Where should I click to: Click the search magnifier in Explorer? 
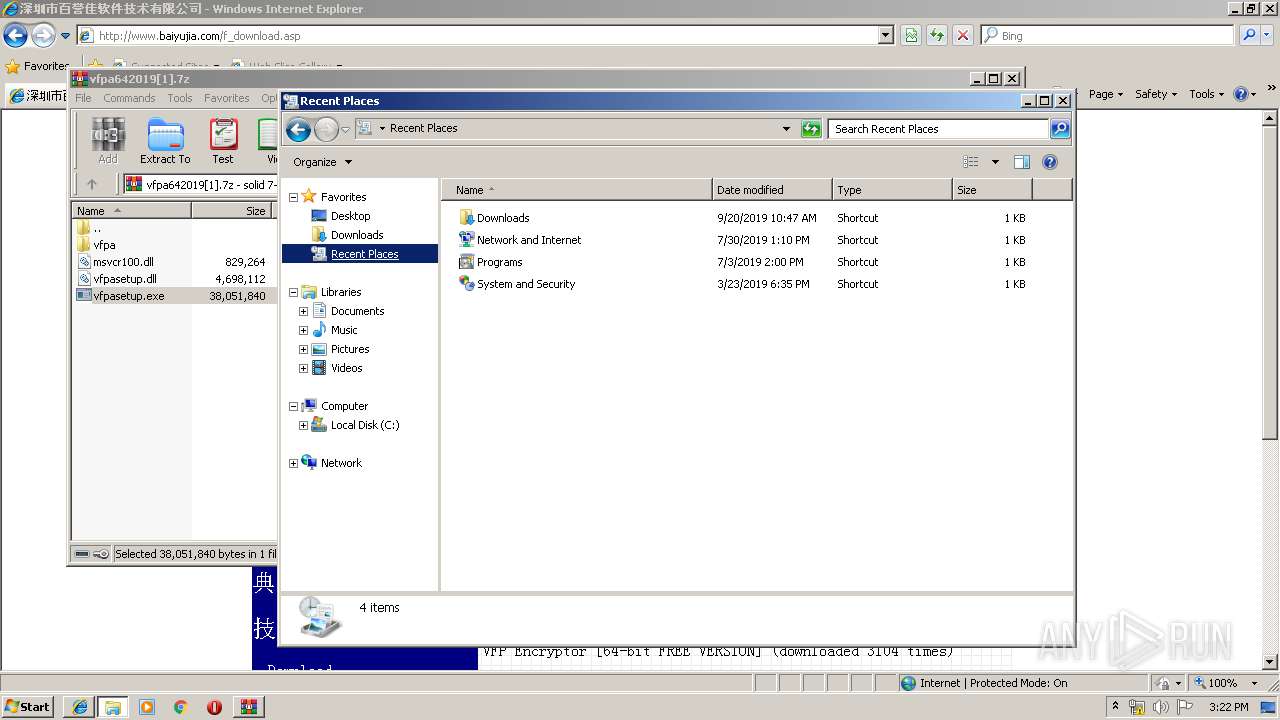[1060, 129]
